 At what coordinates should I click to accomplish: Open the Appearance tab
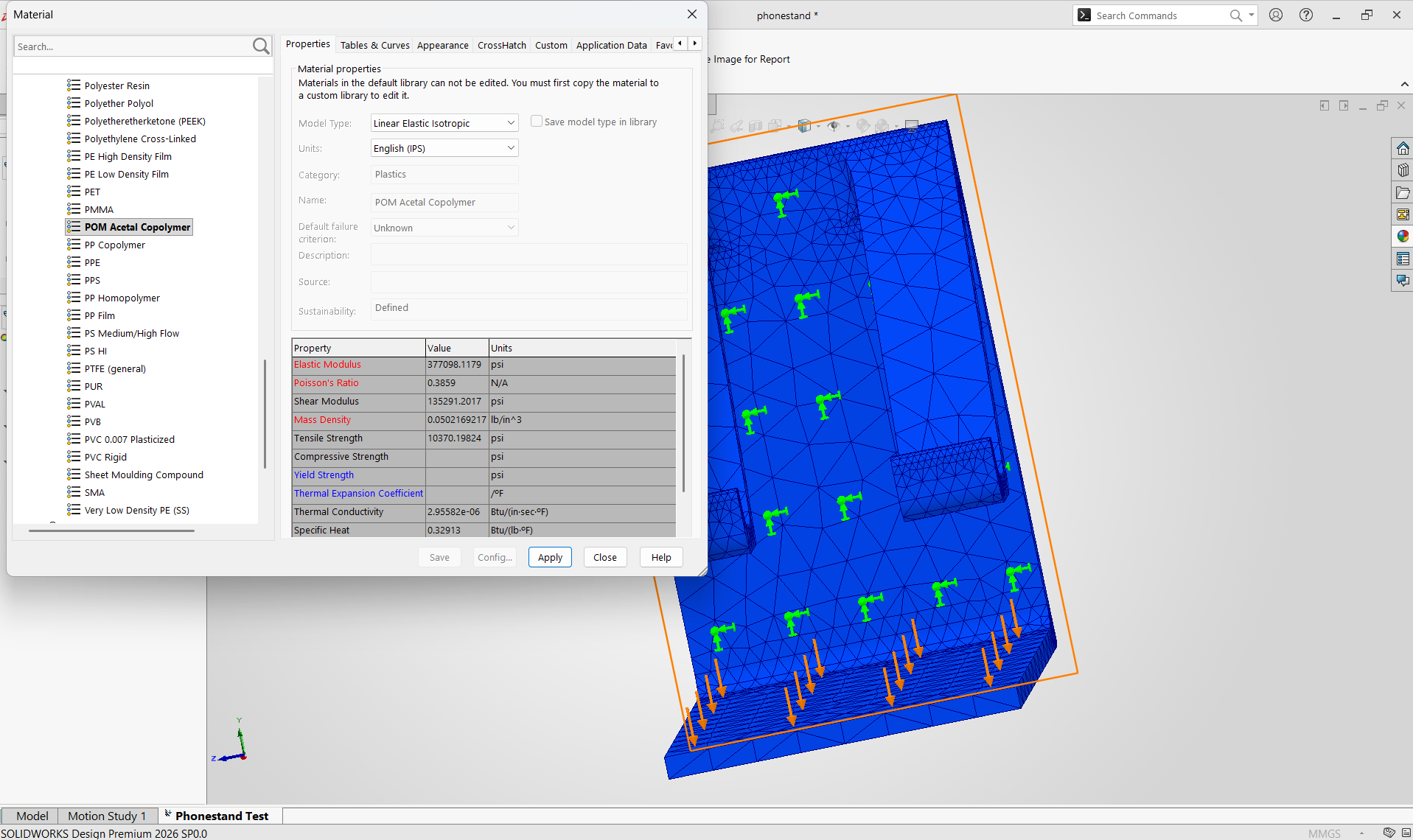coord(442,45)
